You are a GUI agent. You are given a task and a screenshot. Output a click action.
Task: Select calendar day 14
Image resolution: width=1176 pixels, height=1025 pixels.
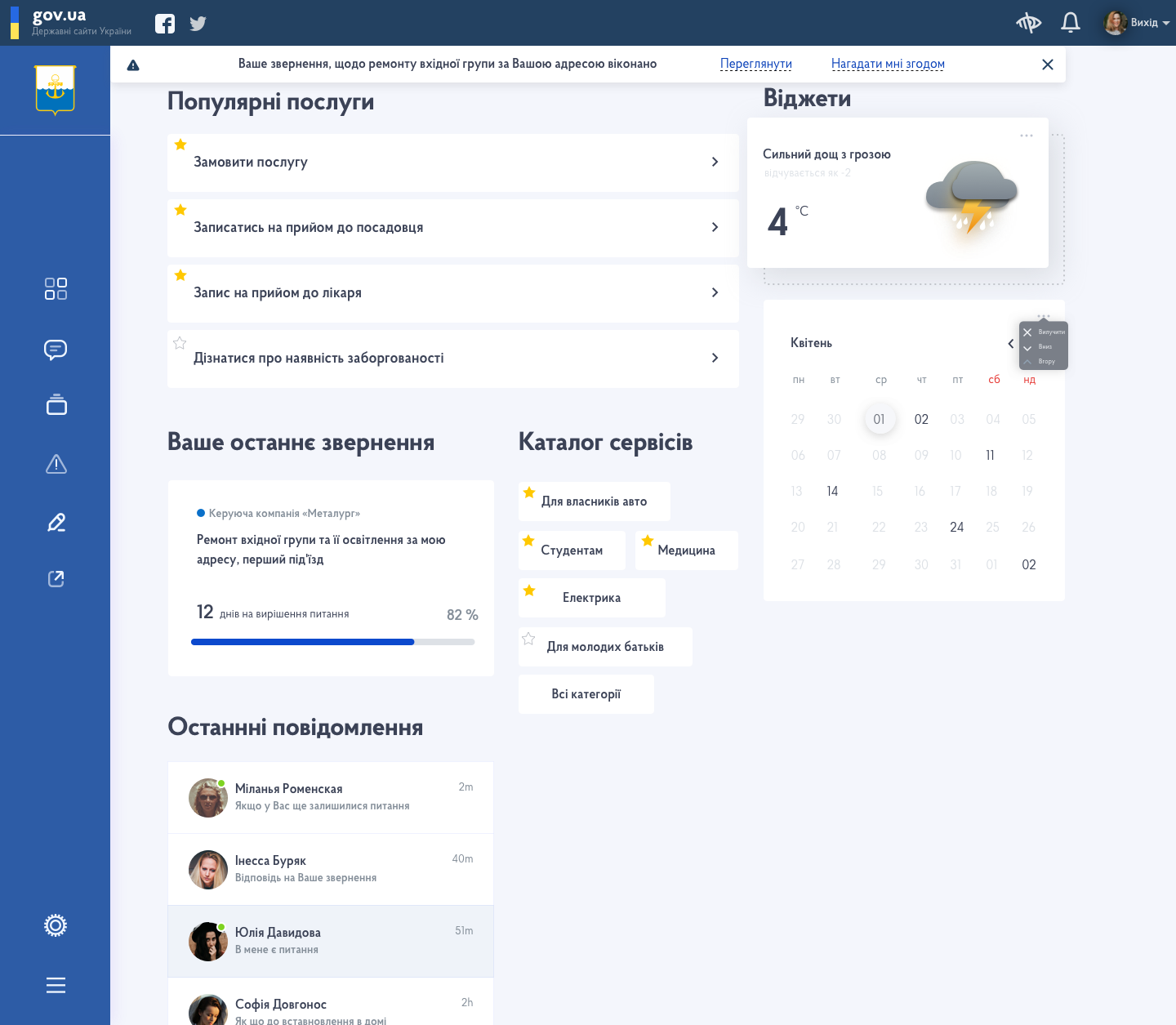[832, 491]
